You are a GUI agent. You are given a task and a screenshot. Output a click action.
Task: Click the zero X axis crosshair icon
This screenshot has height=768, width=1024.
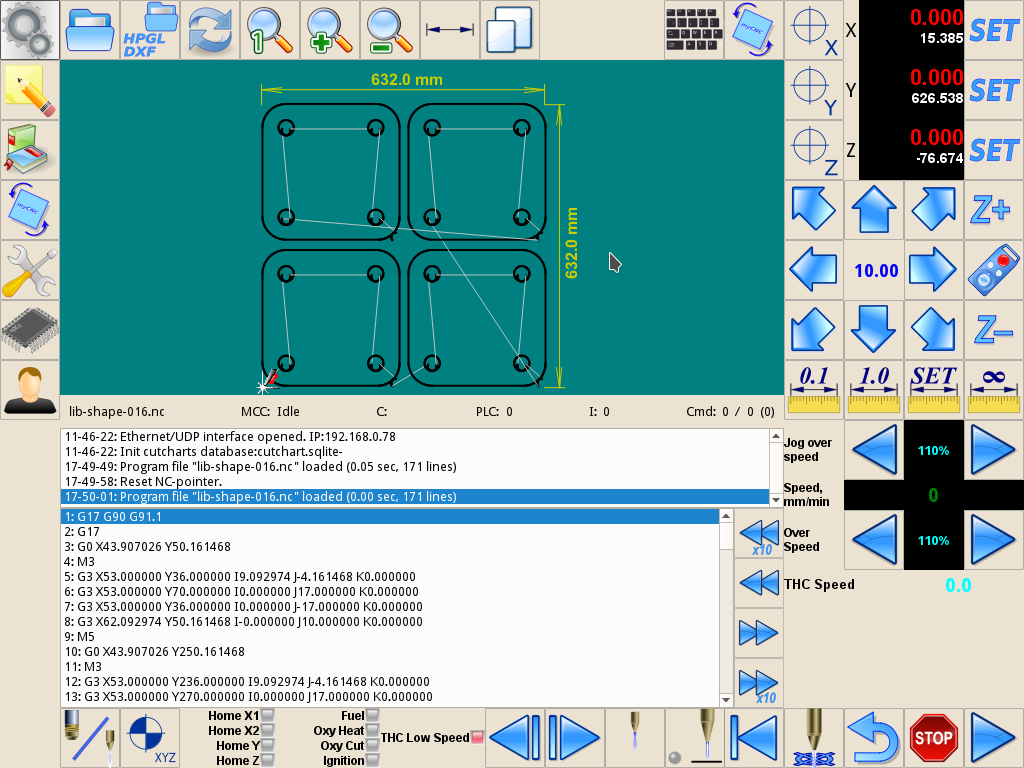coord(812,30)
